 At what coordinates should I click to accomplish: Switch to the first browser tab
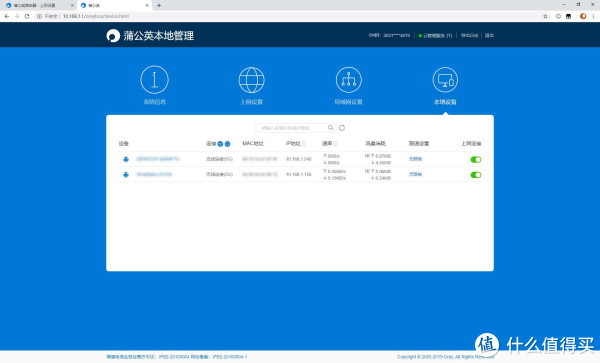38,5
